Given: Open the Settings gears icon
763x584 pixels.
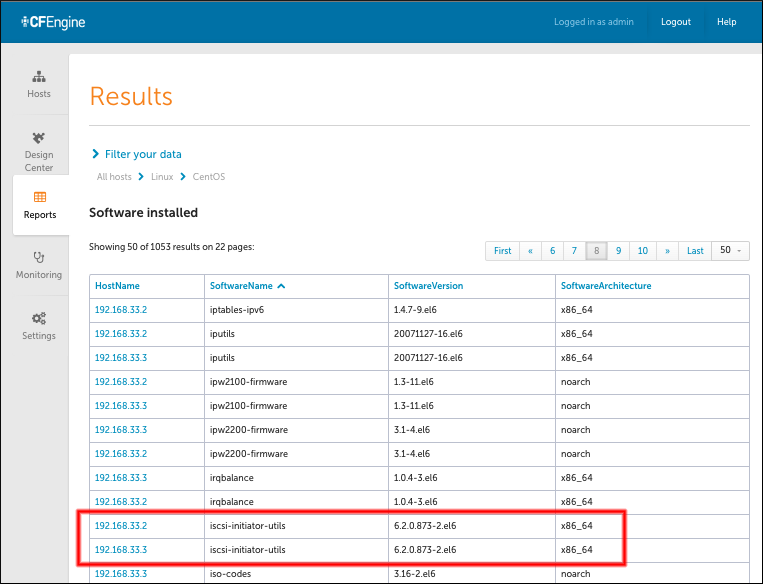Looking at the screenshot, I should 39,318.
